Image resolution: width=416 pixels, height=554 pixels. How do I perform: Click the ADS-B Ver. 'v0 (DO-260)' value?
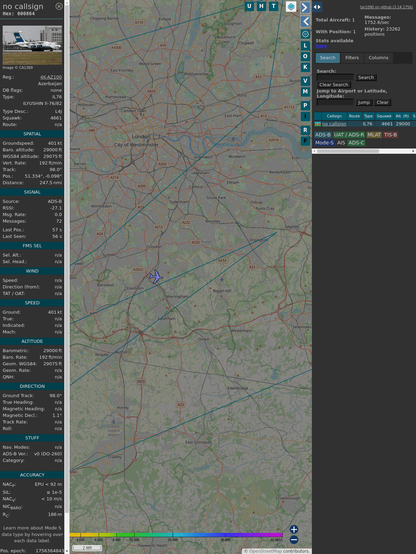tap(48, 454)
